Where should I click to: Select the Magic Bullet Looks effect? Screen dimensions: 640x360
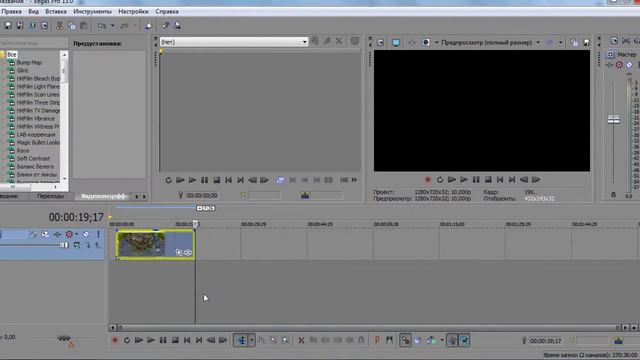tap(38, 142)
